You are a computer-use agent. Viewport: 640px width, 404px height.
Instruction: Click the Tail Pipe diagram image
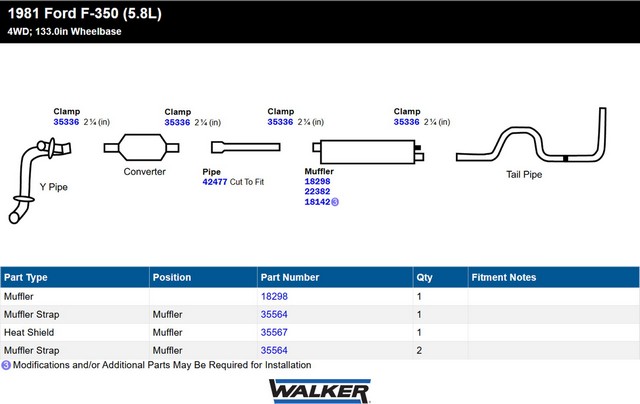531,135
